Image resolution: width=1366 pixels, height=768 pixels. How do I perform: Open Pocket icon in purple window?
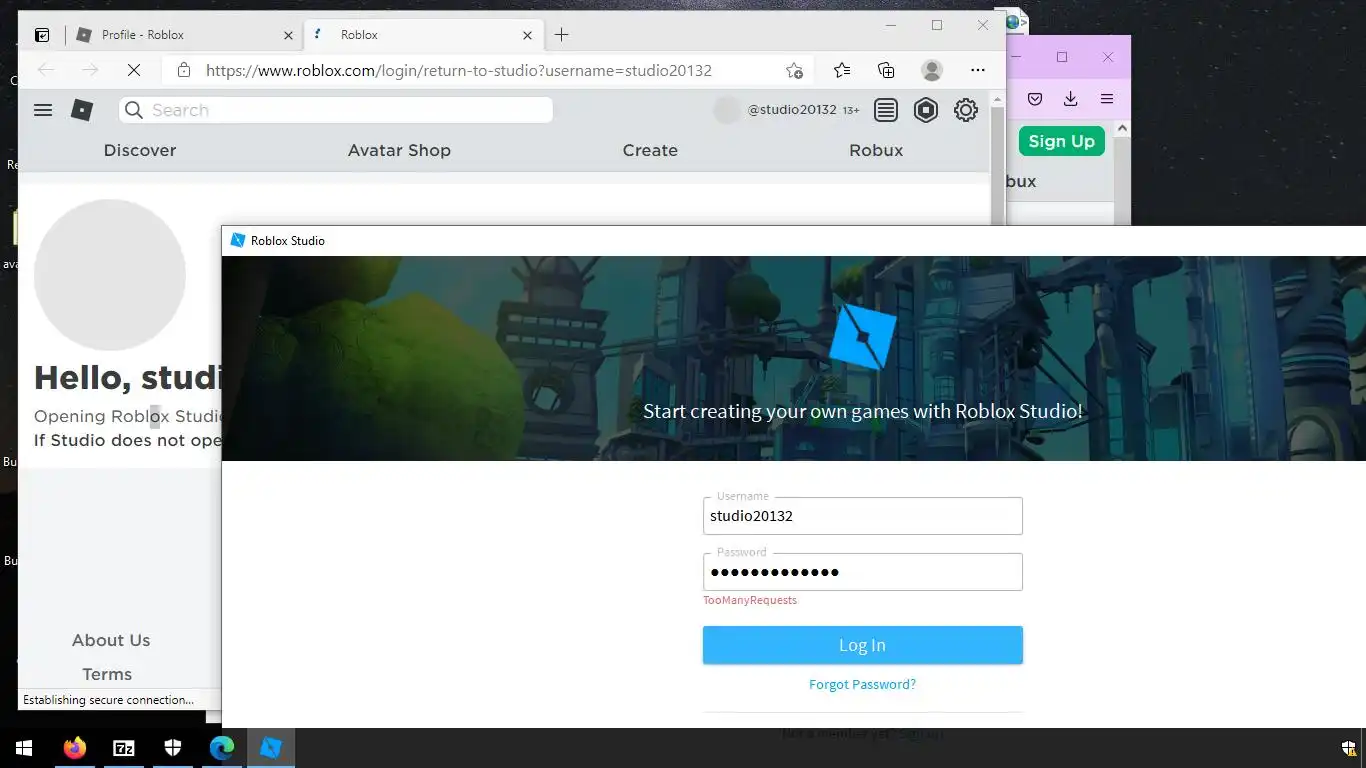point(1035,98)
